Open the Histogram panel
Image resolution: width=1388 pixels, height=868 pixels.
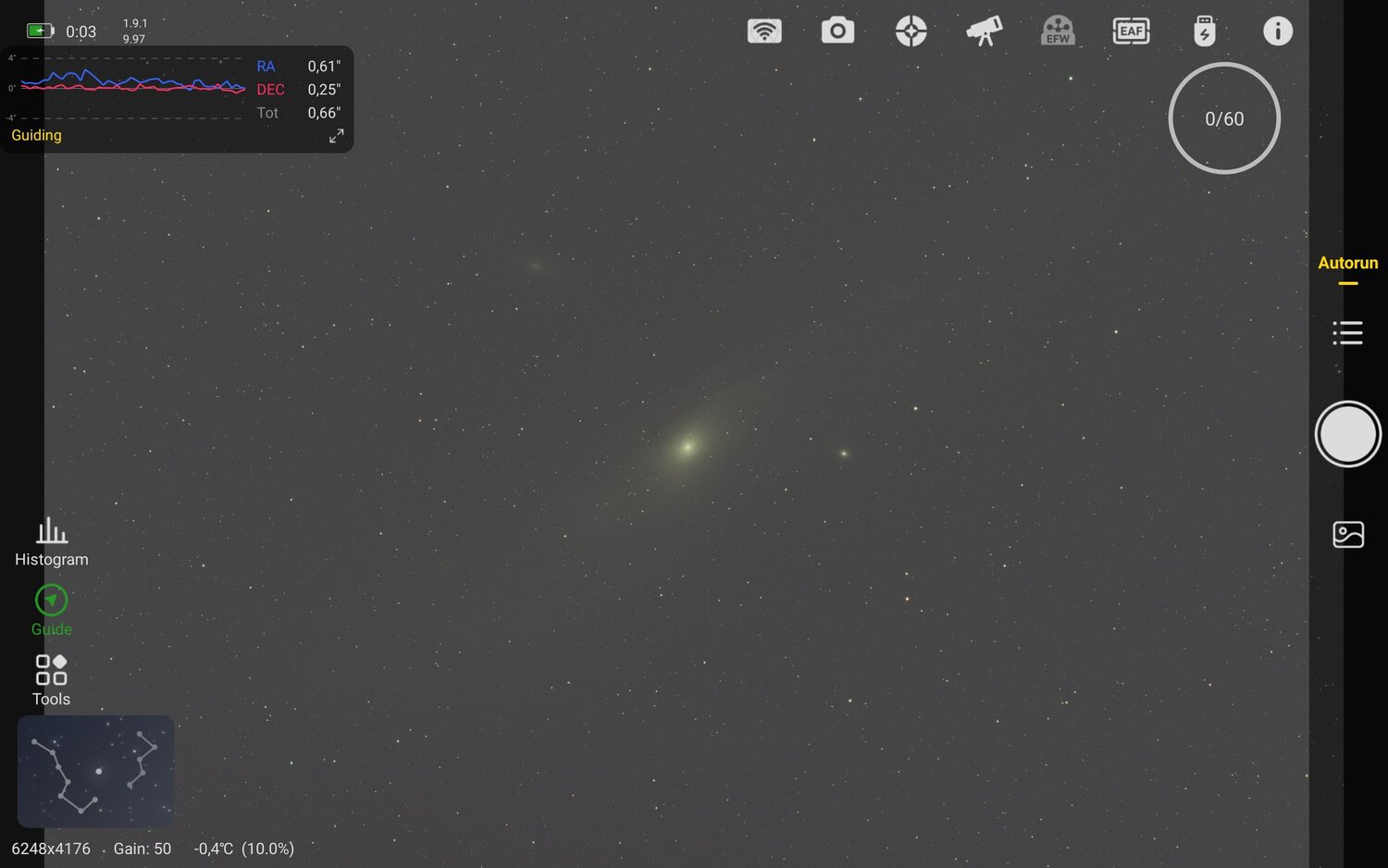(52, 542)
